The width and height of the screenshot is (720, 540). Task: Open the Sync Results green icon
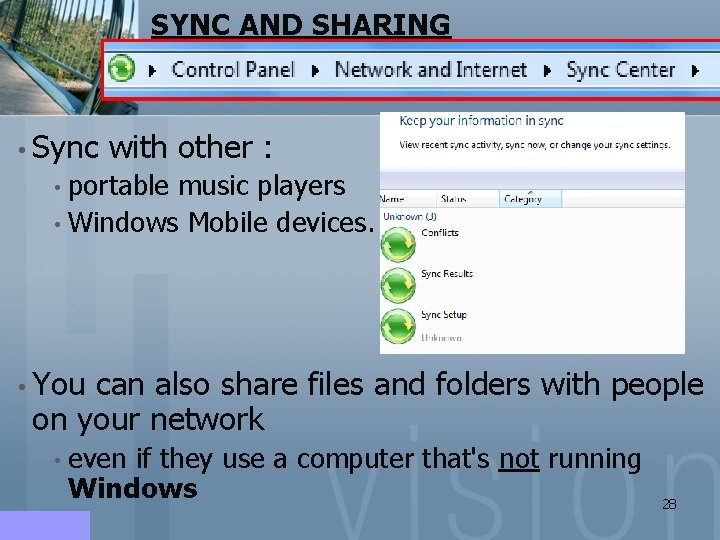(x=398, y=285)
